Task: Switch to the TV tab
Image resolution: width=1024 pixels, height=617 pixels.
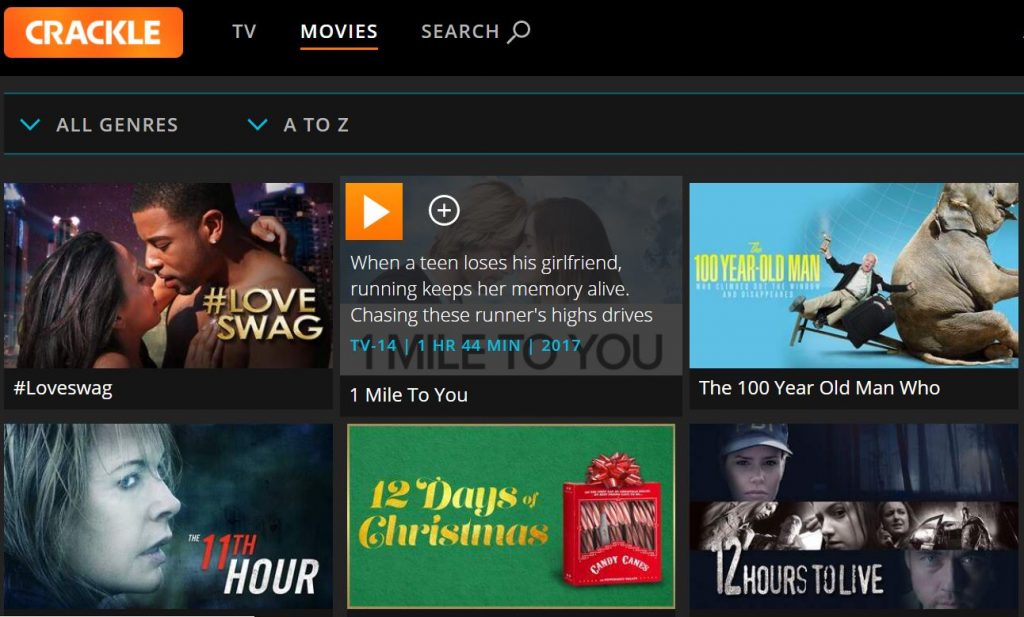Action: 244,31
